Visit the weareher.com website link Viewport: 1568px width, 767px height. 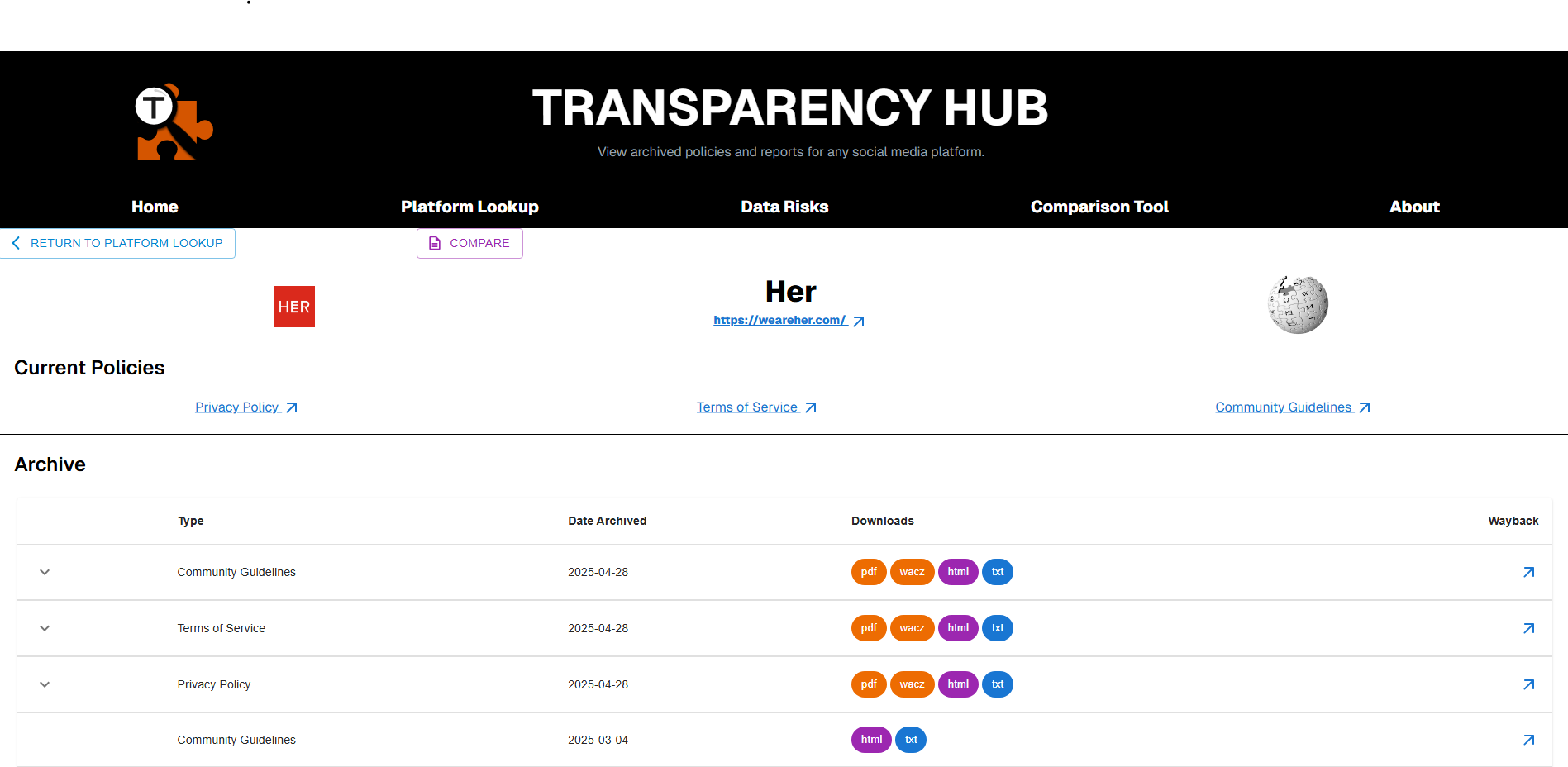(779, 320)
